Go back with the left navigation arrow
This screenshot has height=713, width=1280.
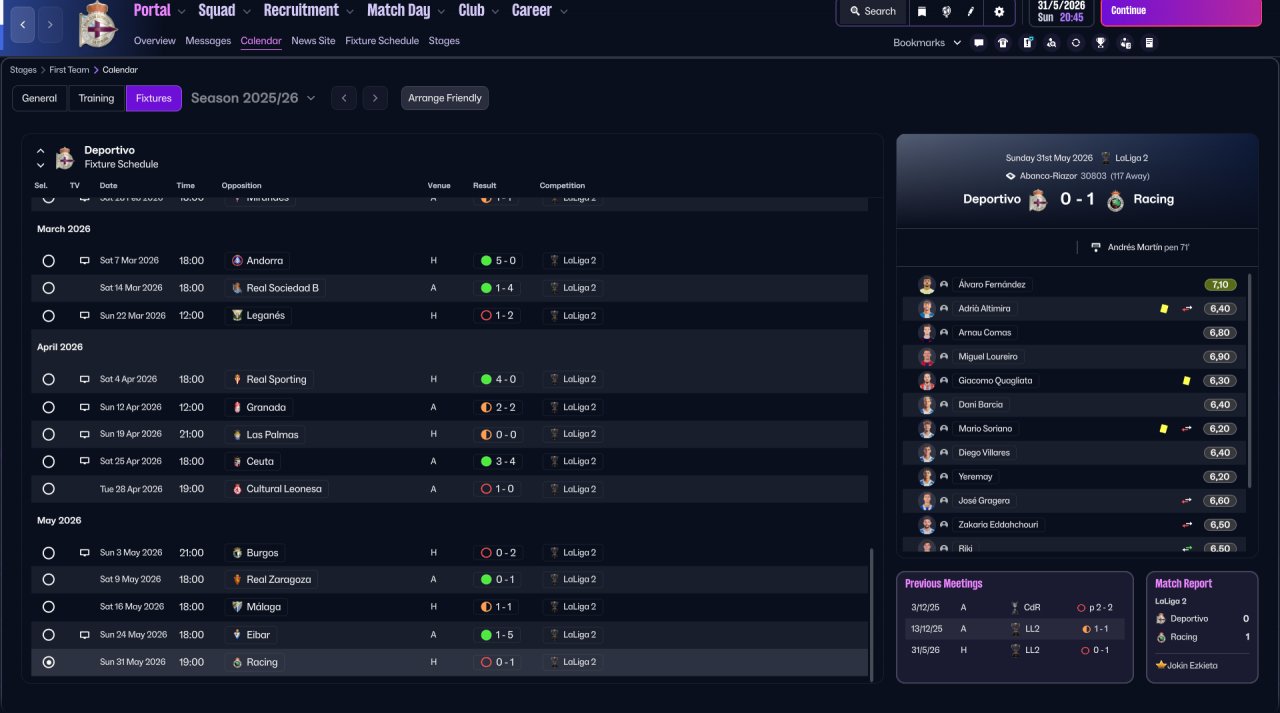coord(23,24)
